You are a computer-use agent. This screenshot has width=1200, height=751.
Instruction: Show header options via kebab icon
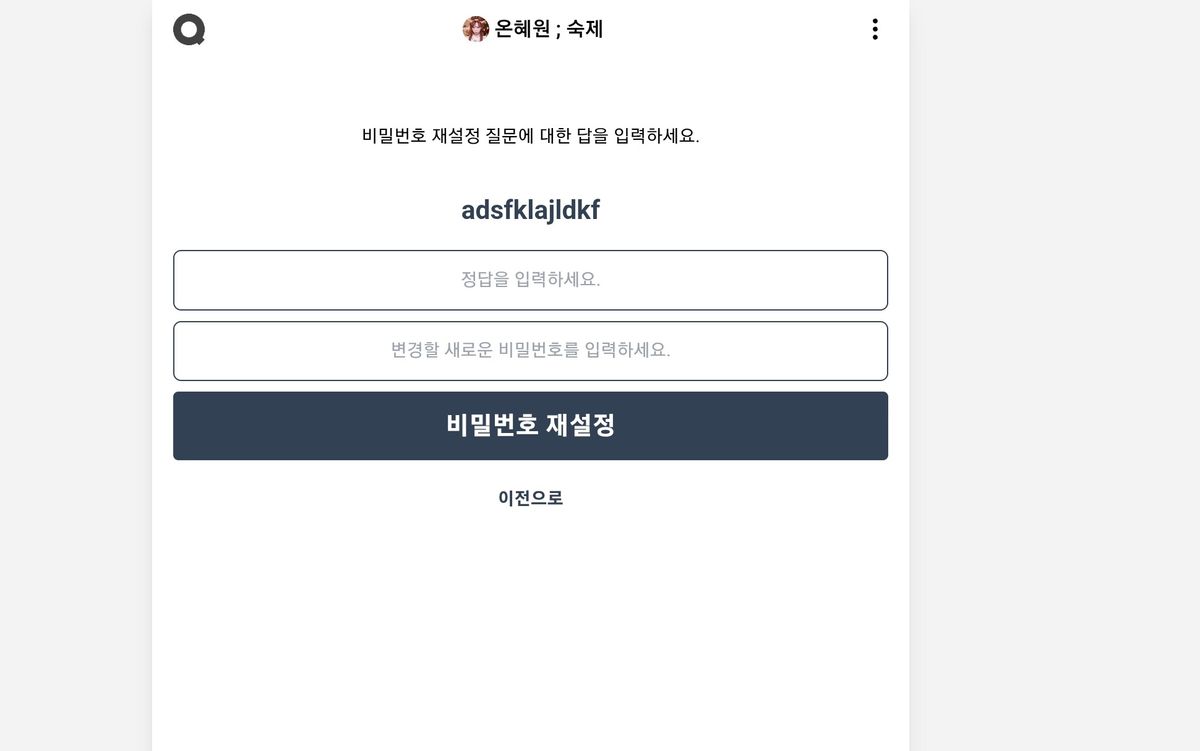875,29
